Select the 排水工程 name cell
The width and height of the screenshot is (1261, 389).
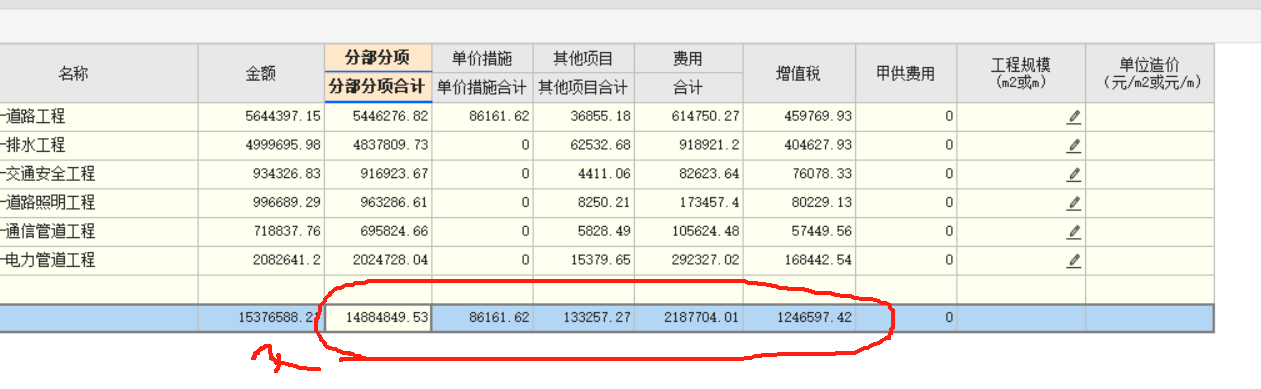pos(99,146)
